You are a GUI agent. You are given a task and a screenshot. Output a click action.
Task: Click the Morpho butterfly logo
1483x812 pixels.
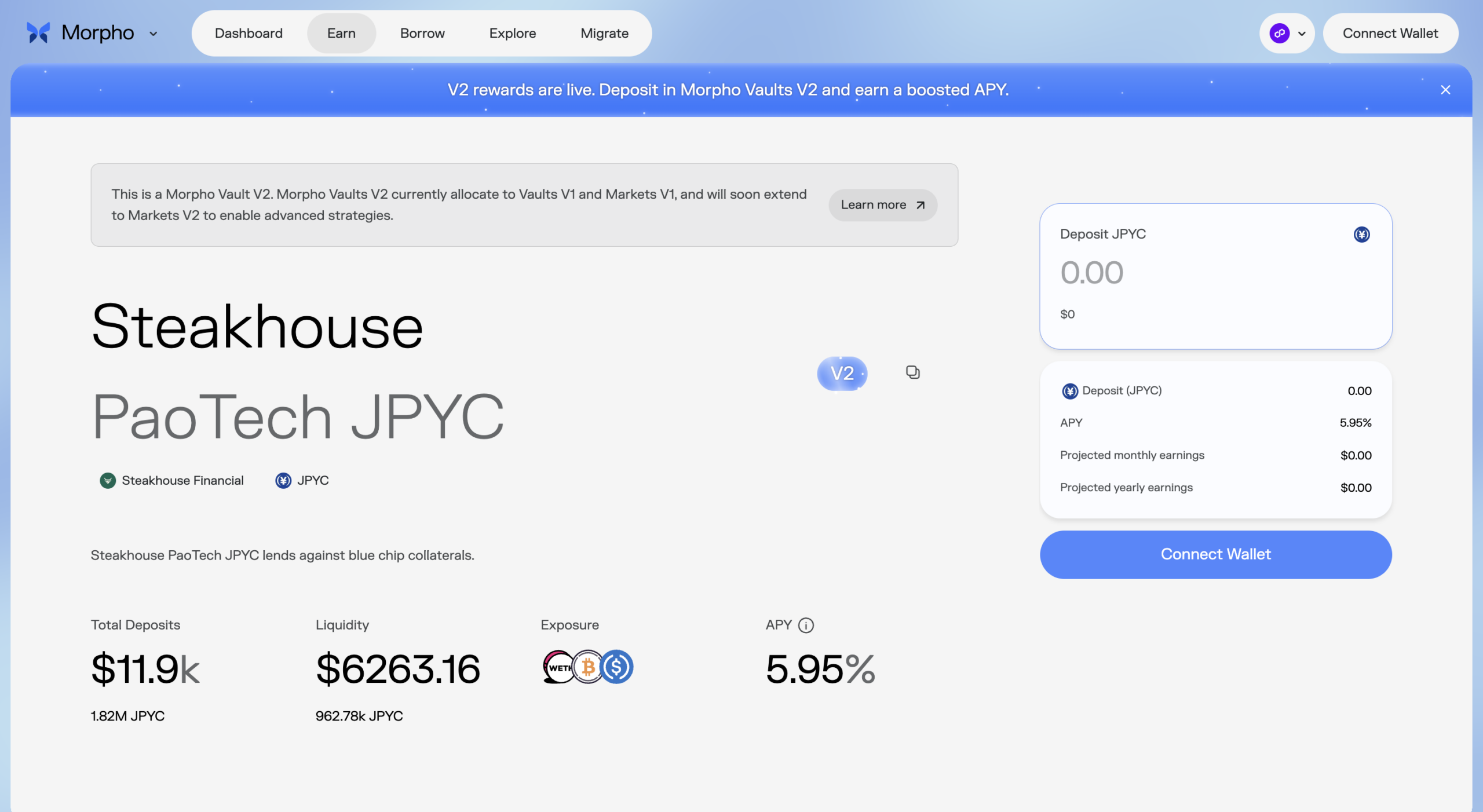pyautogui.click(x=37, y=32)
